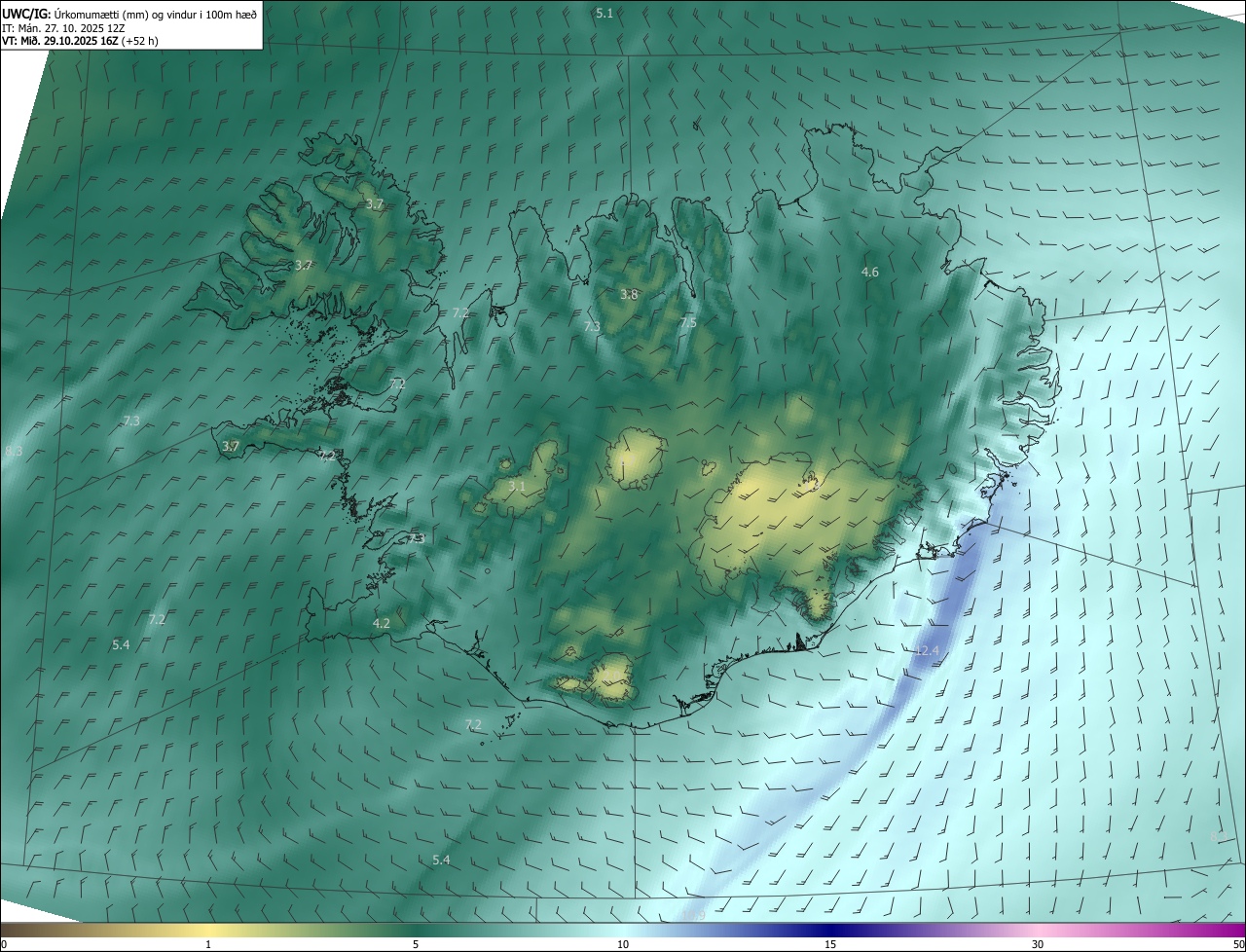The image size is (1246, 952).
Task: Click the '0' tick label on the colour scale
Action: [x=4, y=944]
